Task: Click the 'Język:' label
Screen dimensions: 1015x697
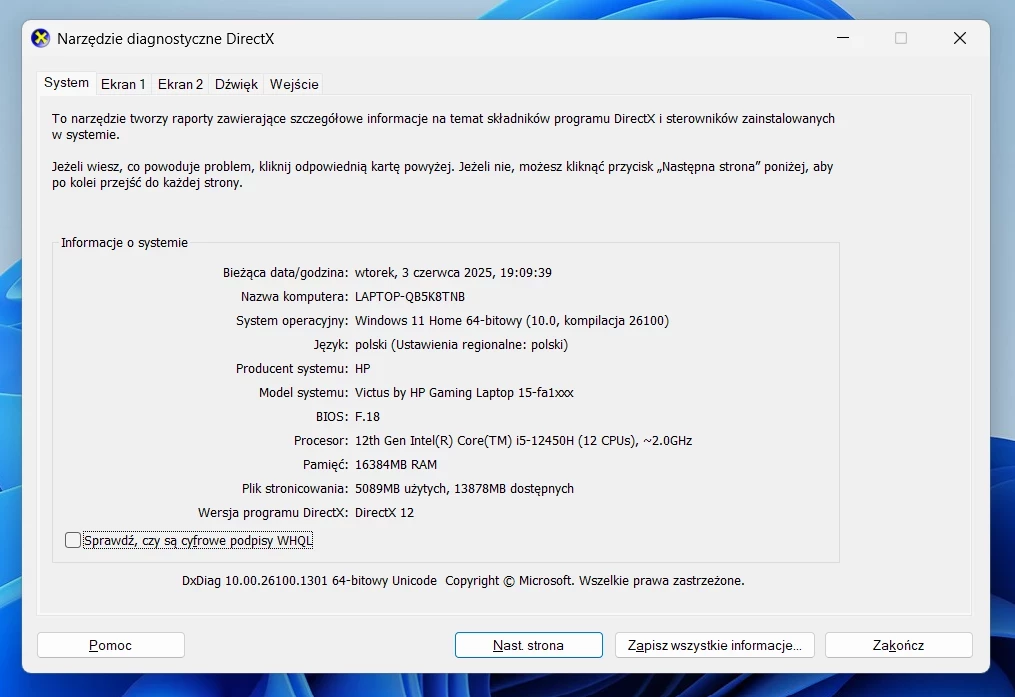Action: click(331, 344)
